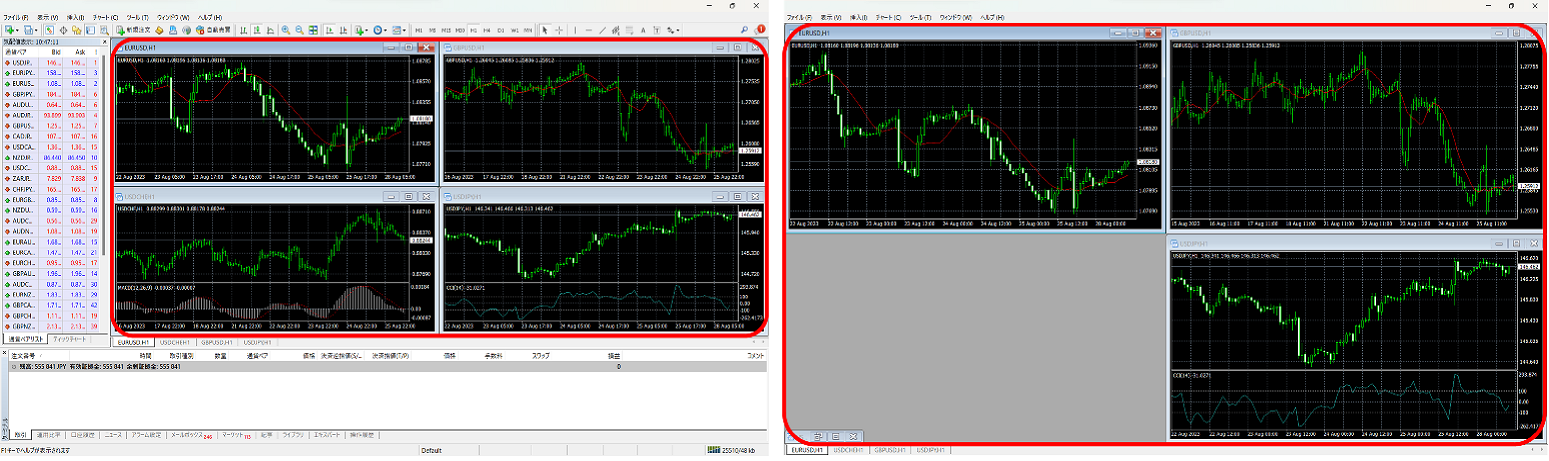Viewport: 1549px width, 461px height.
Task: Select the horizontal line tool
Action: [x=588, y=30]
